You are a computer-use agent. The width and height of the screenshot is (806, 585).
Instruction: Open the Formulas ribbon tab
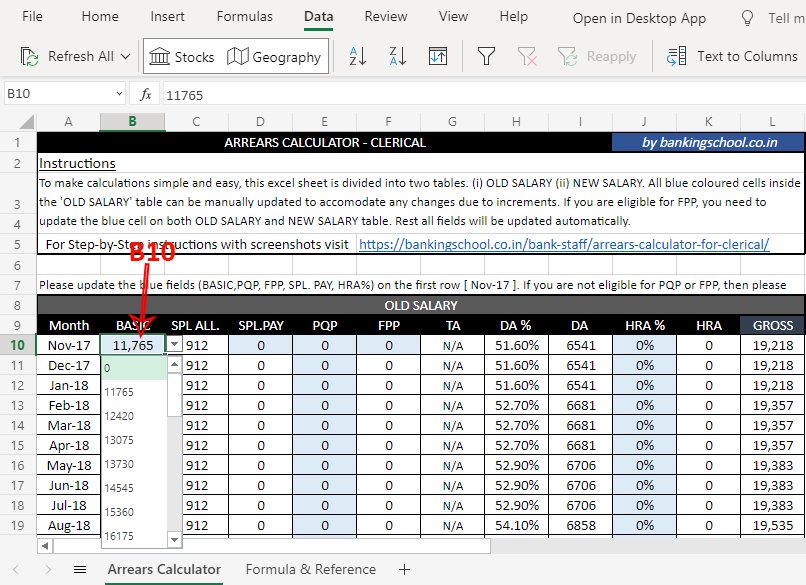(244, 17)
